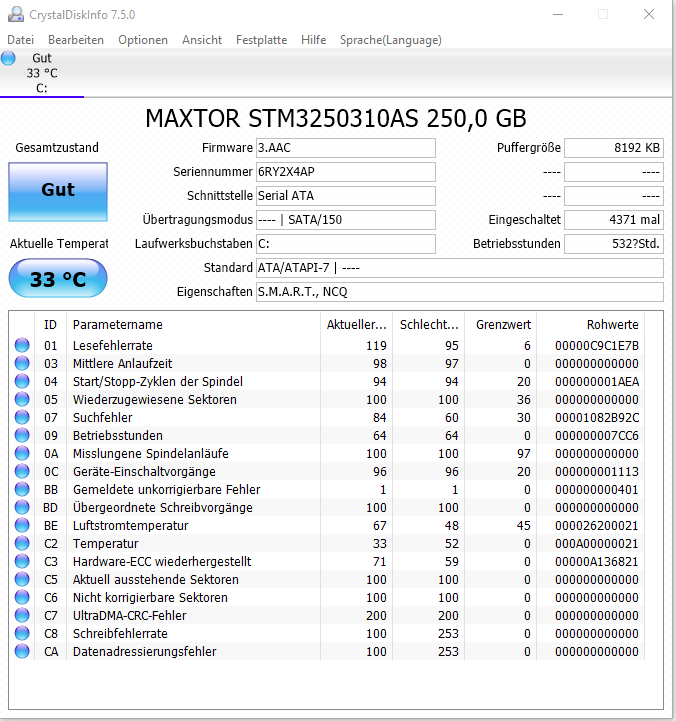Open the Hilfe menu
The image size is (676, 721).
pyautogui.click(x=314, y=40)
